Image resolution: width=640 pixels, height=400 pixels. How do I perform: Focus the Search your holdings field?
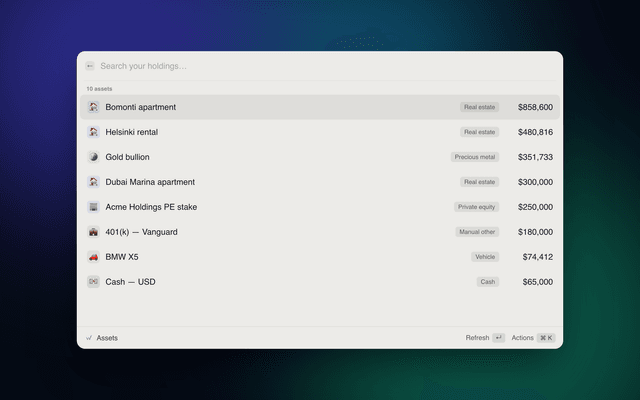point(327,66)
